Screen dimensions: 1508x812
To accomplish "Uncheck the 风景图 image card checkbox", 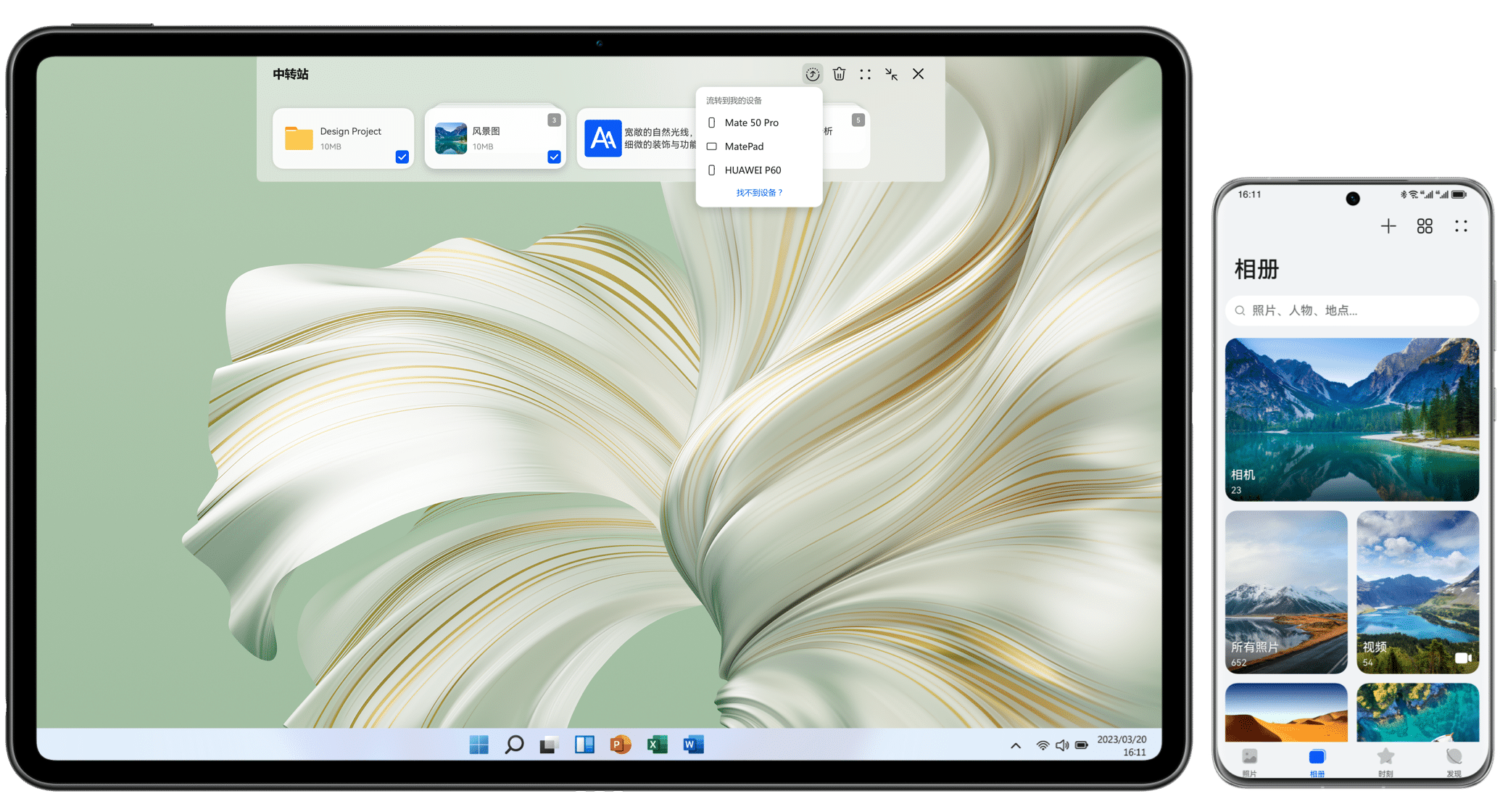I will (554, 157).
